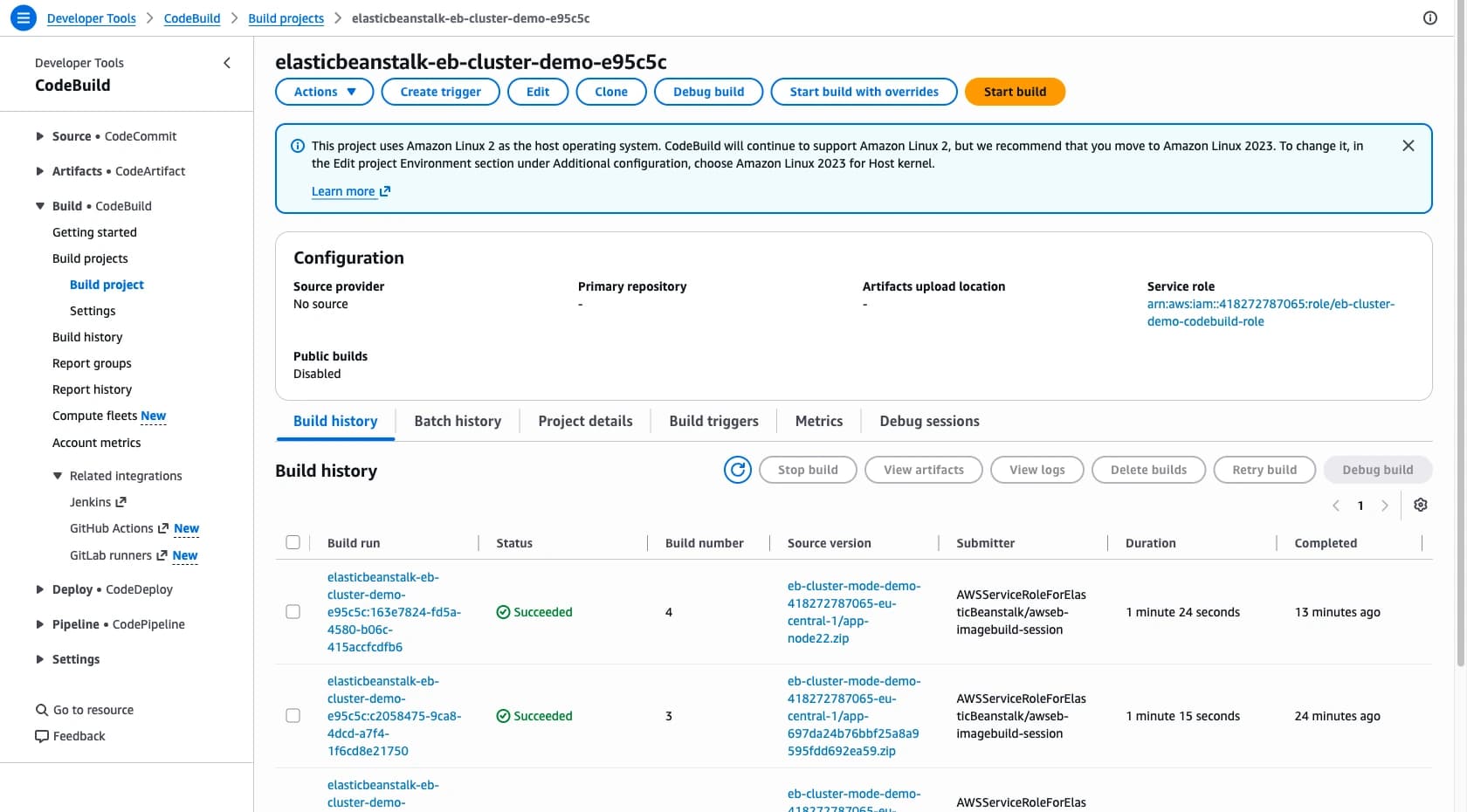Open the Actions dropdown
The width and height of the screenshot is (1467, 812).
tap(325, 92)
